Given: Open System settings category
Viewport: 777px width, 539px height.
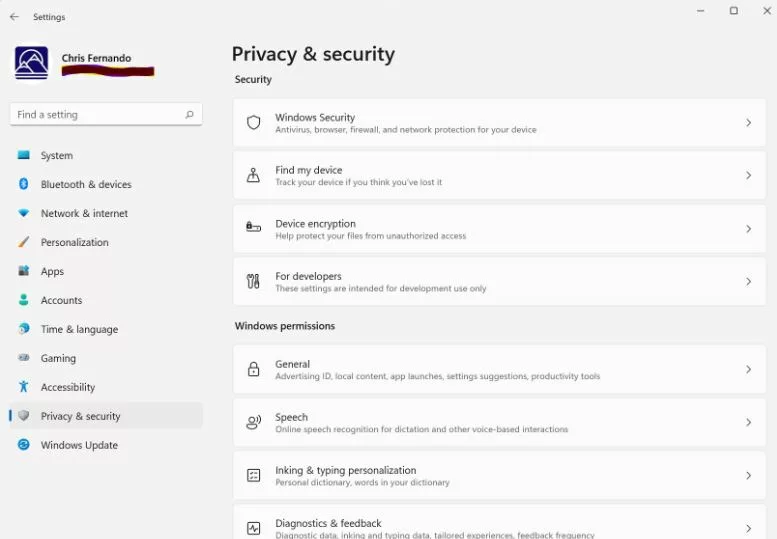Looking at the screenshot, I should click(x=106, y=155).
